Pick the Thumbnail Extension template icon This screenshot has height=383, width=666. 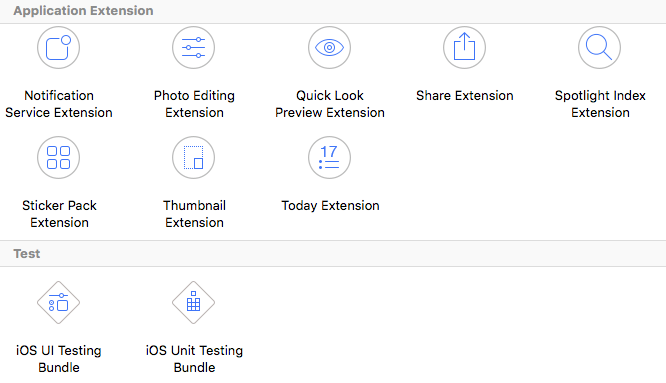(193, 158)
